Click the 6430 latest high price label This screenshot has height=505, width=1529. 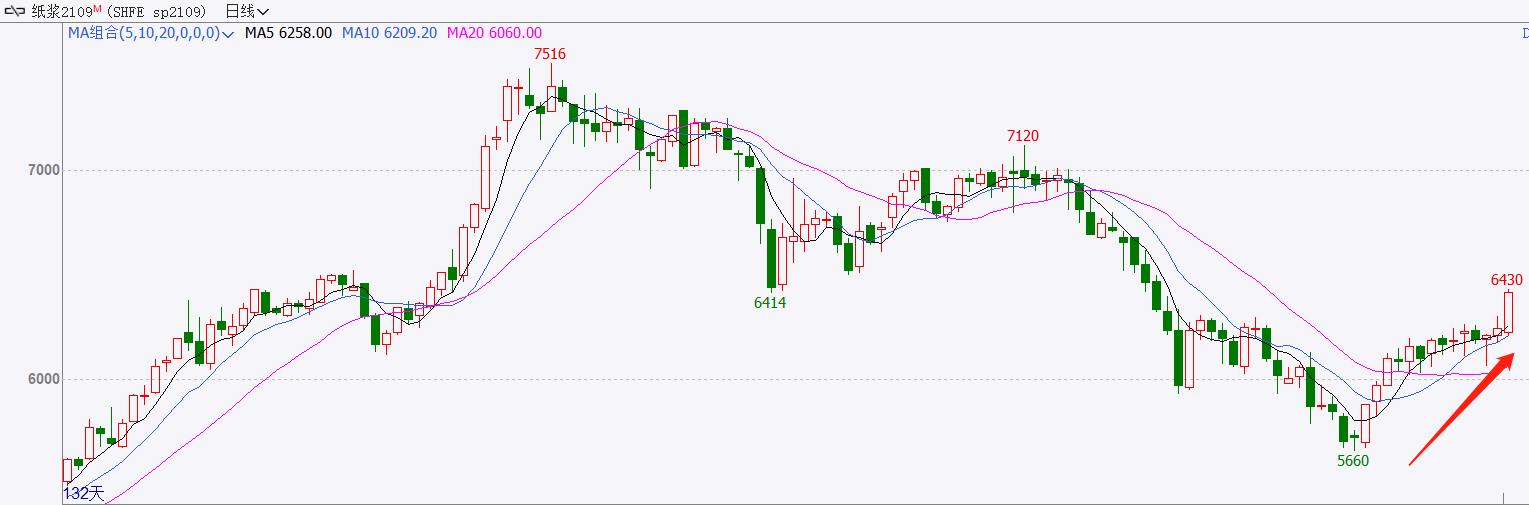(x=1506, y=280)
